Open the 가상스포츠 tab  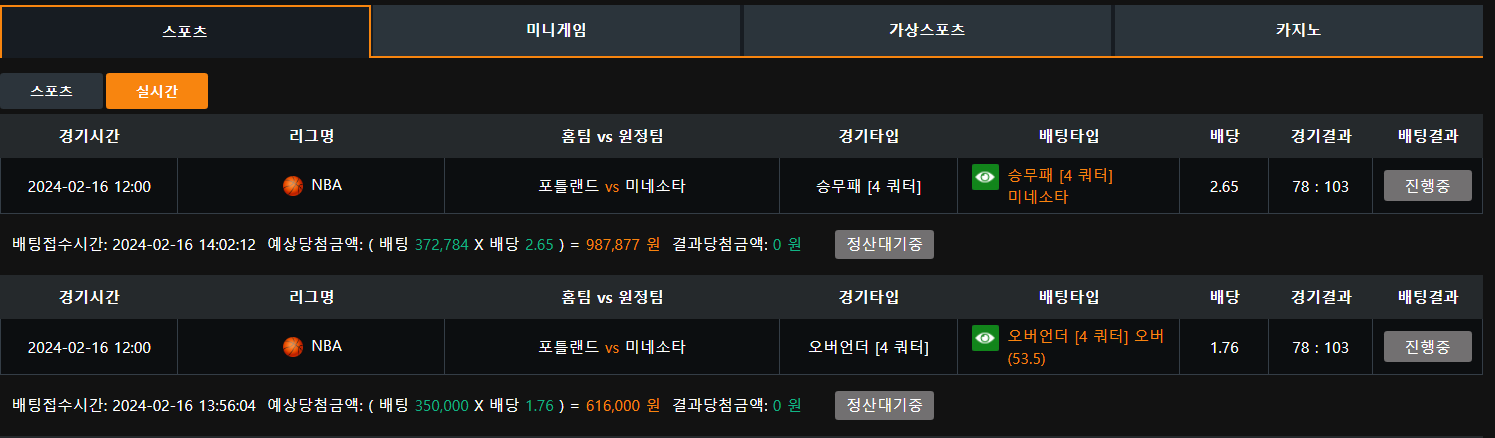click(x=927, y=30)
